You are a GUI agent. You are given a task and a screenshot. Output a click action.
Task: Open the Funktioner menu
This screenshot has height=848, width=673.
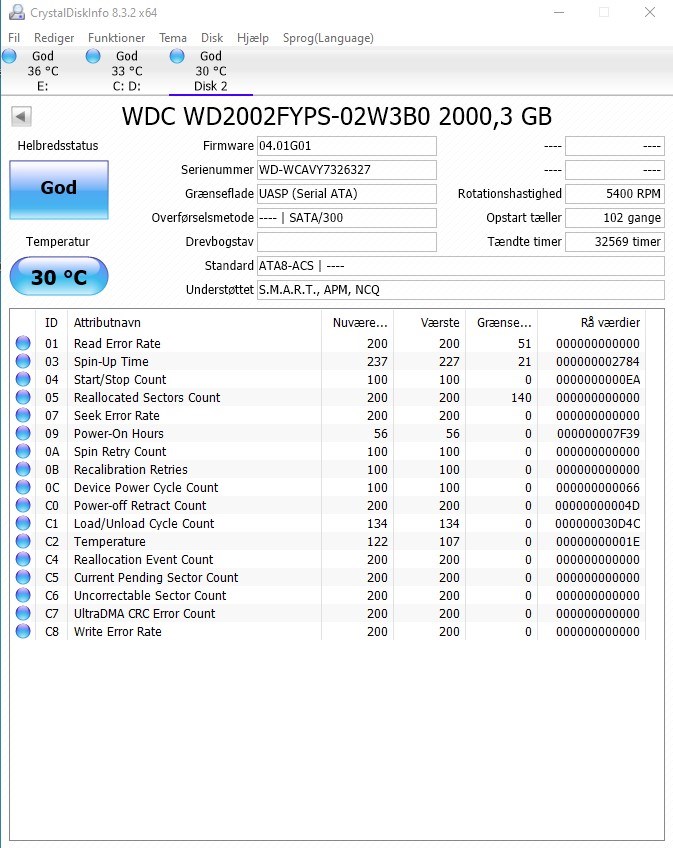116,38
